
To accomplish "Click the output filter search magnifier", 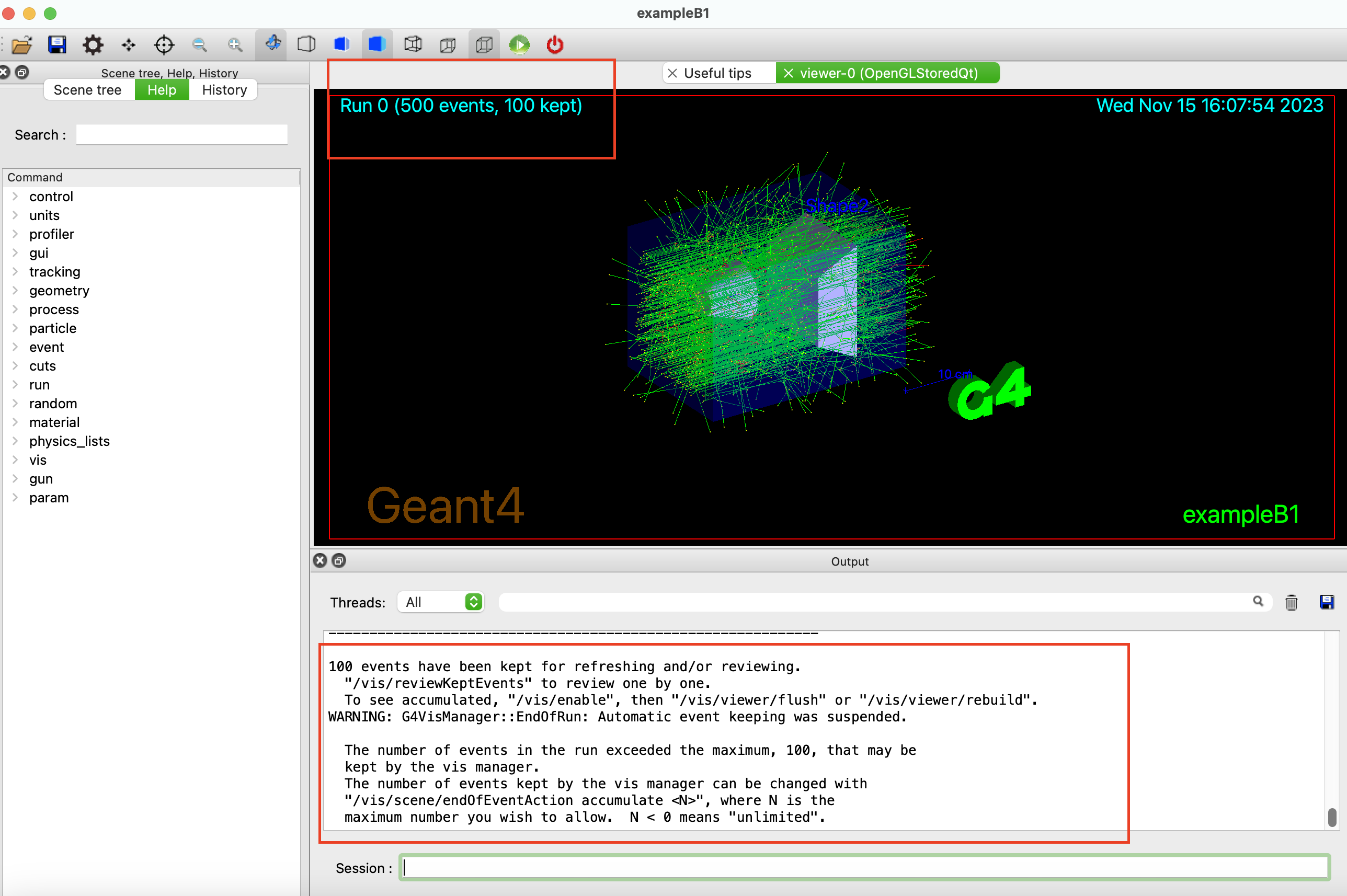I will (x=1258, y=601).
